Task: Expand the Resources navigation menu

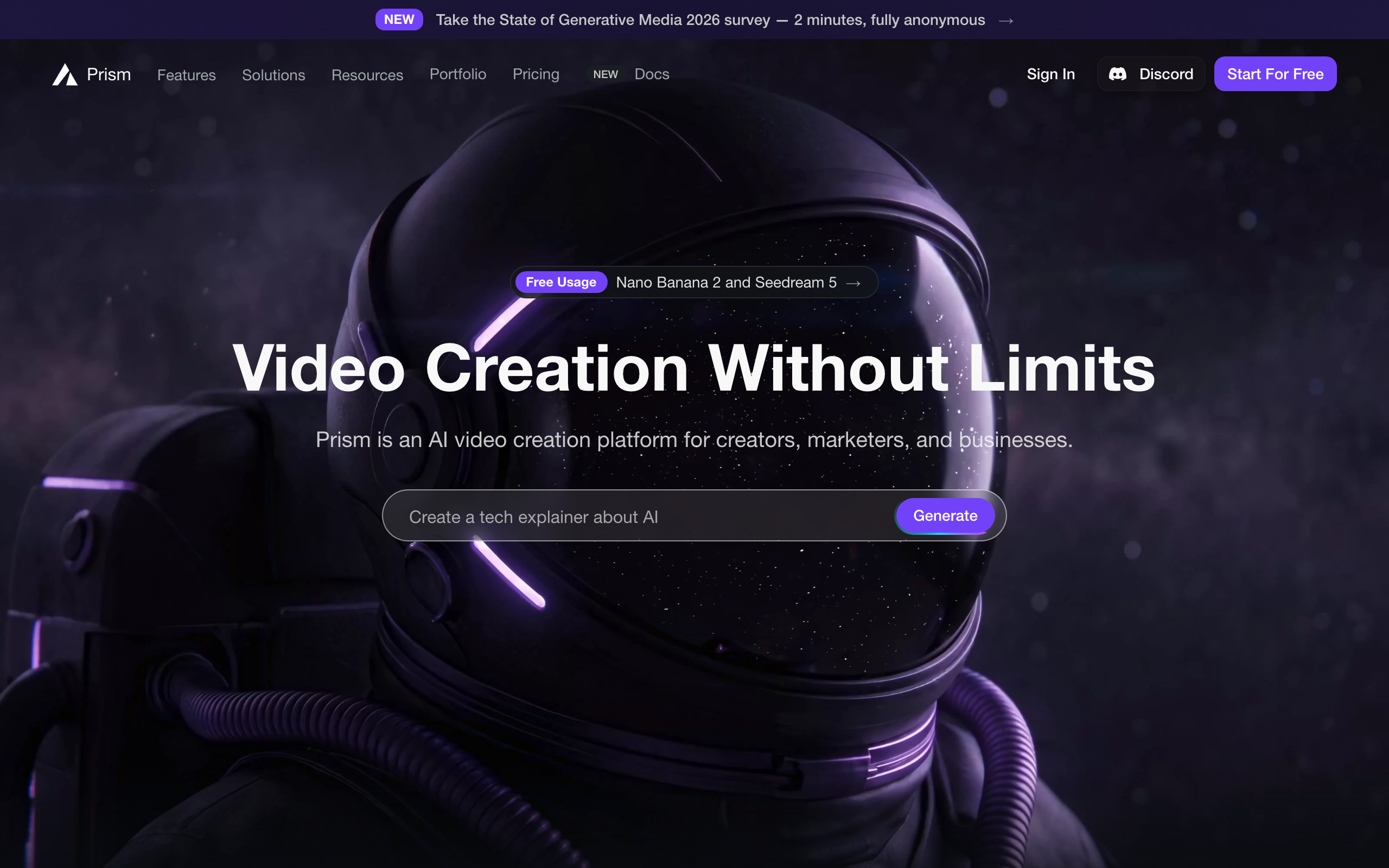Action: (367, 75)
